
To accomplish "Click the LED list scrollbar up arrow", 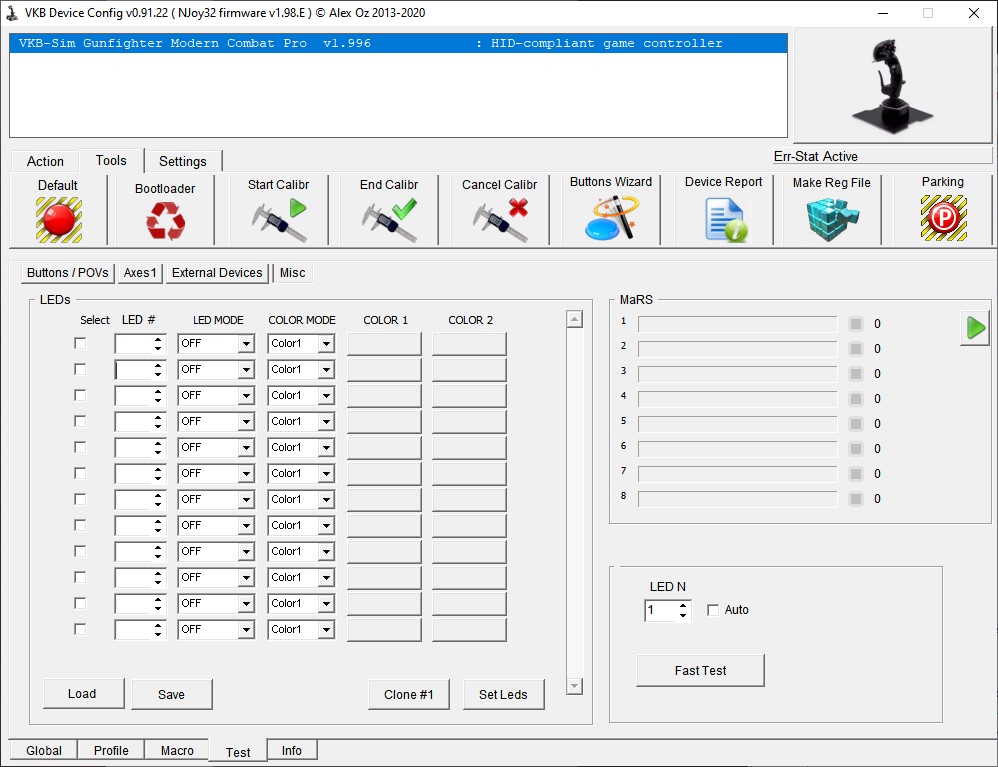I will coord(574,320).
